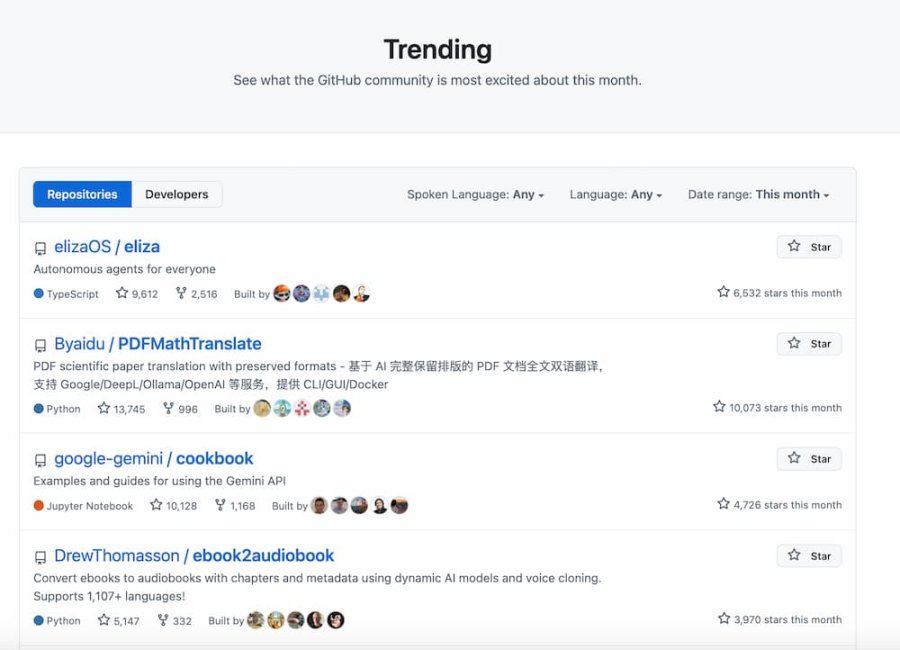The image size is (900, 650).
Task: Click last contributor avatar of google-gemini cookbook
Action: point(399,506)
